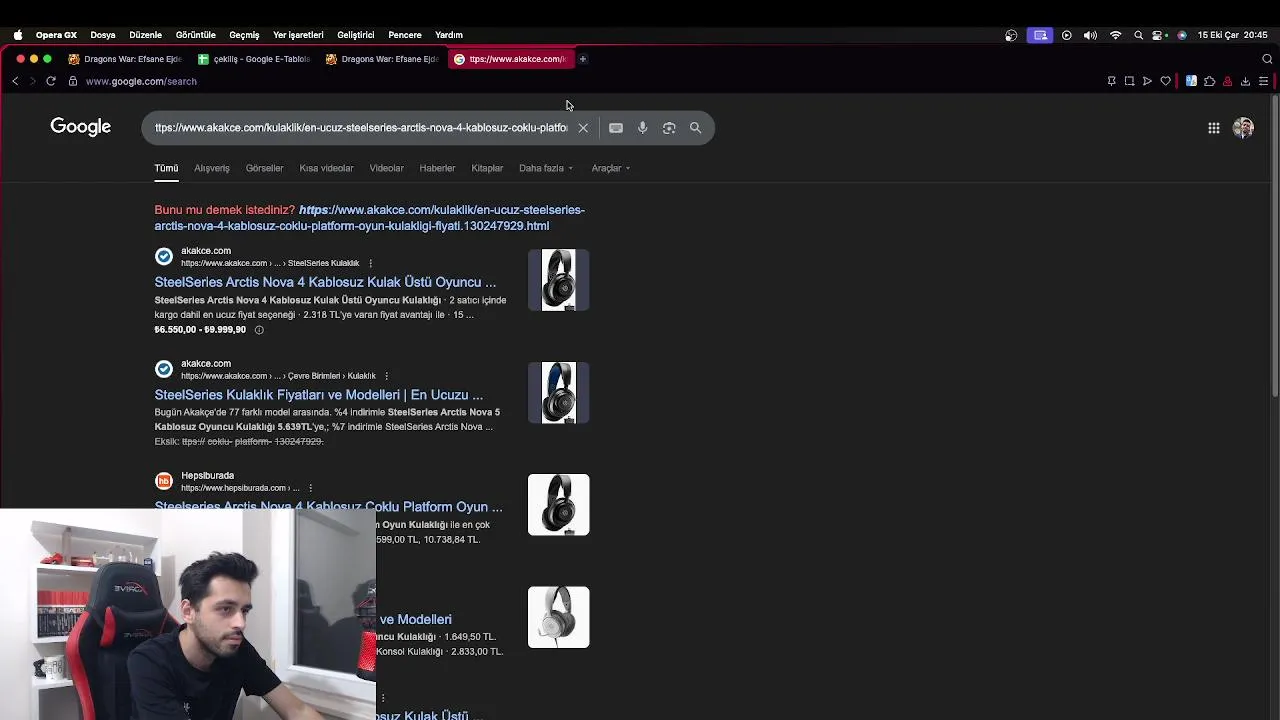Image resolution: width=1280 pixels, height=720 pixels.
Task: Click the pin icon in Opera toolbar
Action: point(1111,81)
